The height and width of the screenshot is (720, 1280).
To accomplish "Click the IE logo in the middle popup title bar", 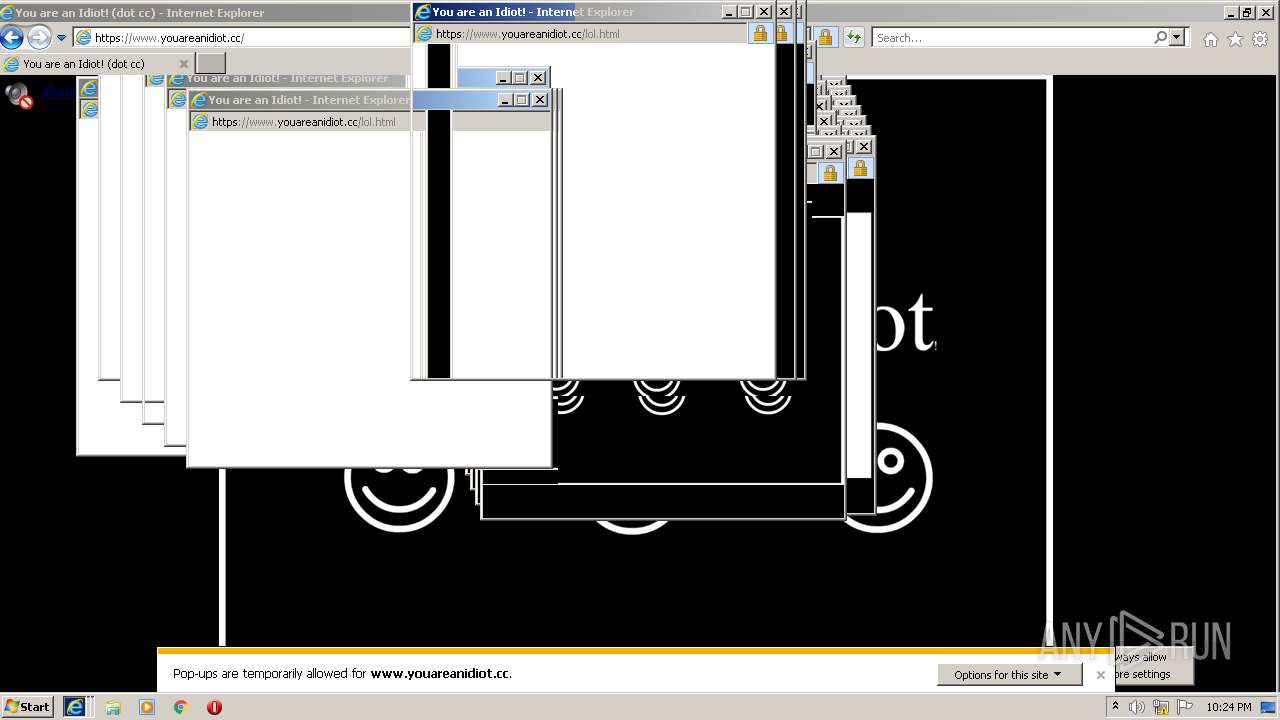I will coord(199,100).
